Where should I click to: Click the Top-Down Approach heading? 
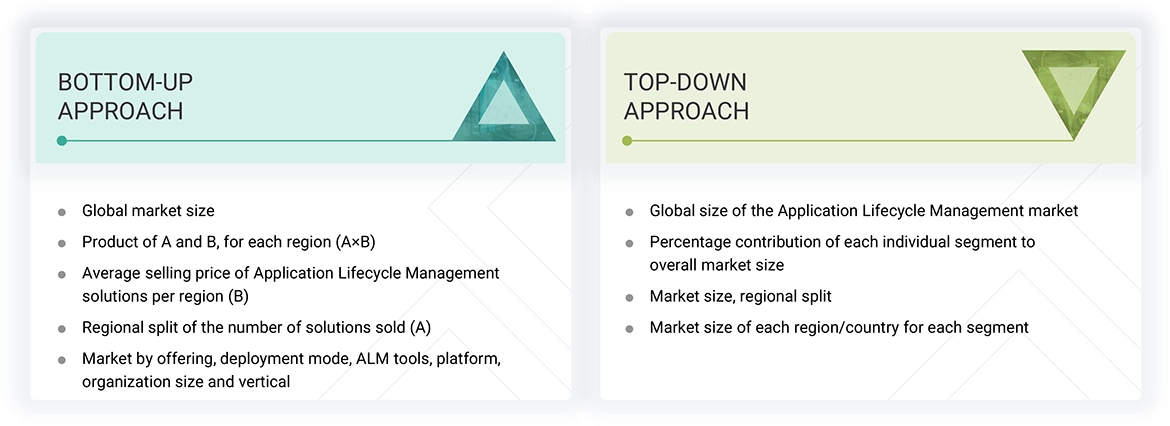pos(686,96)
